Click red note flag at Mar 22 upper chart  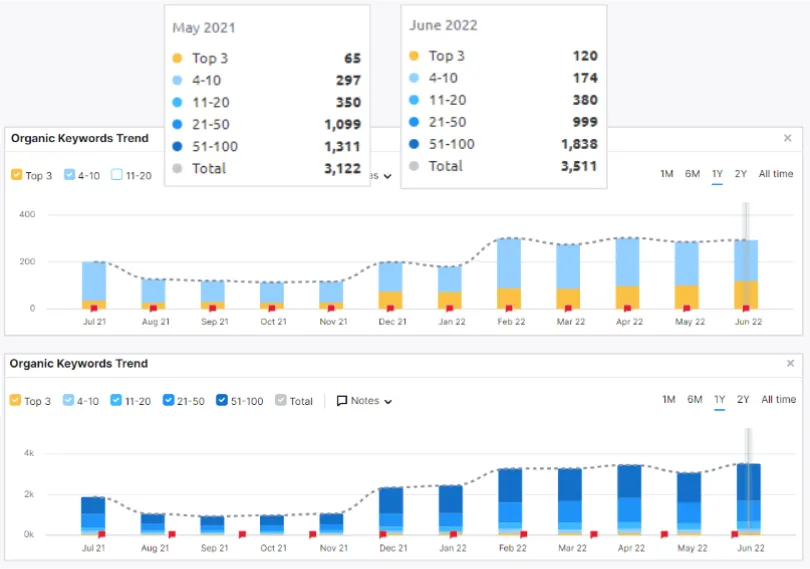[x=568, y=309]
